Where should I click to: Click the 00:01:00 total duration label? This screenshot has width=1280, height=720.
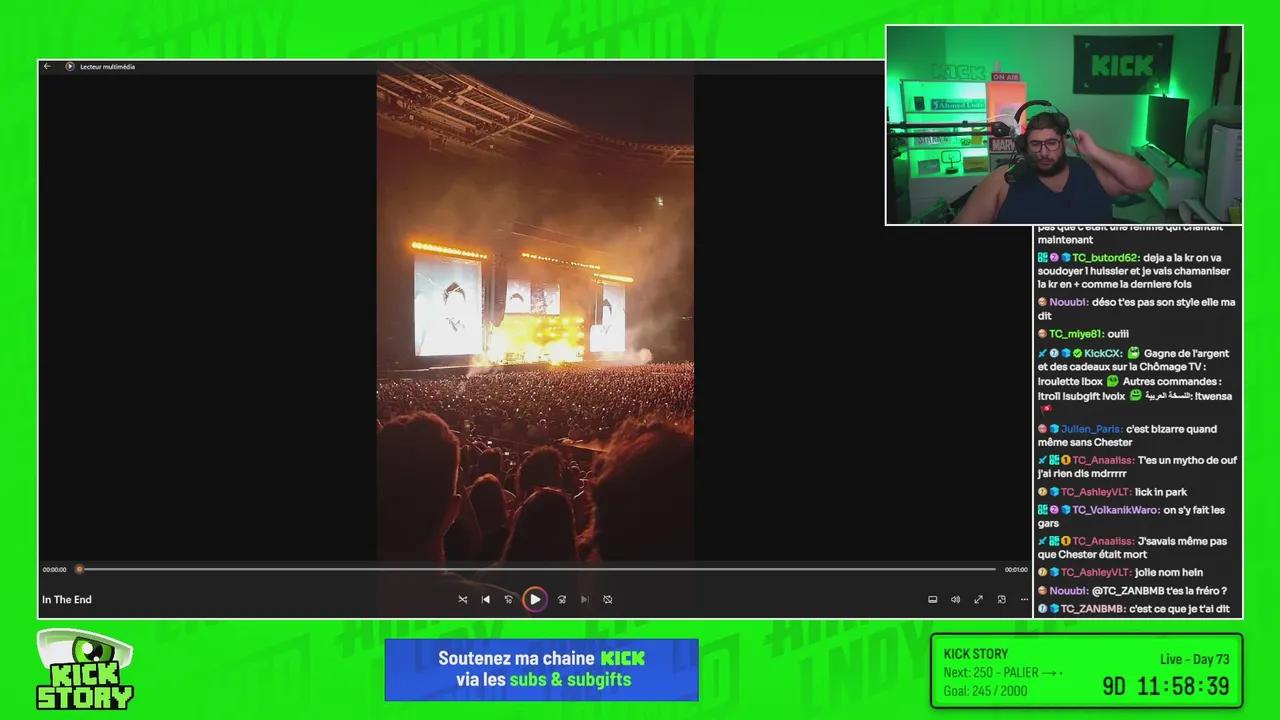pos(1016,570)
